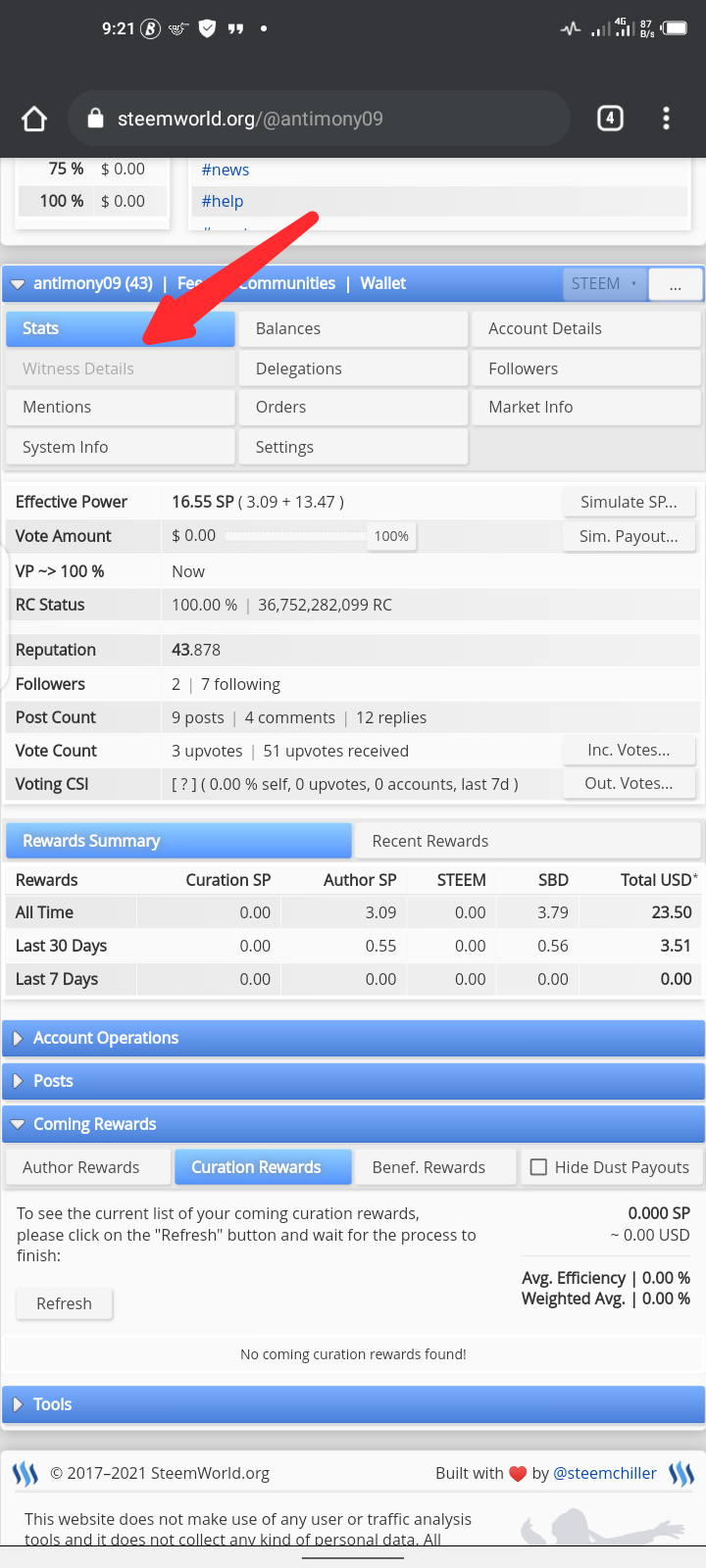Screen dimensions: 706x1568
Task: Click the #help tag link
Action: click(x=223, y=201)
